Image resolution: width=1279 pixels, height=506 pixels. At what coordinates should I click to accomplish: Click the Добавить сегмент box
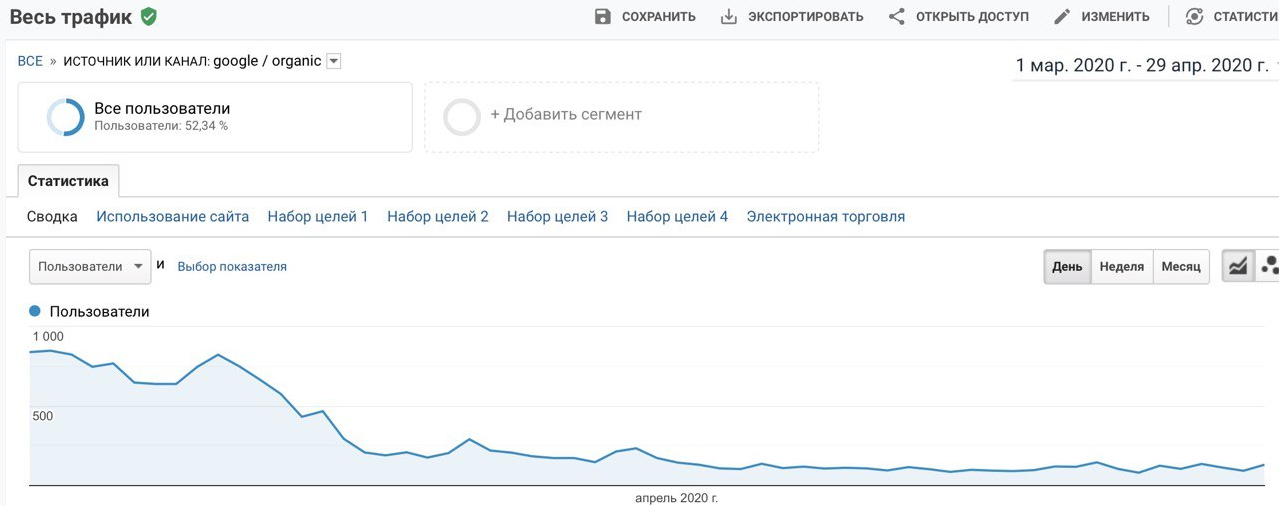(x=621, y=116)
